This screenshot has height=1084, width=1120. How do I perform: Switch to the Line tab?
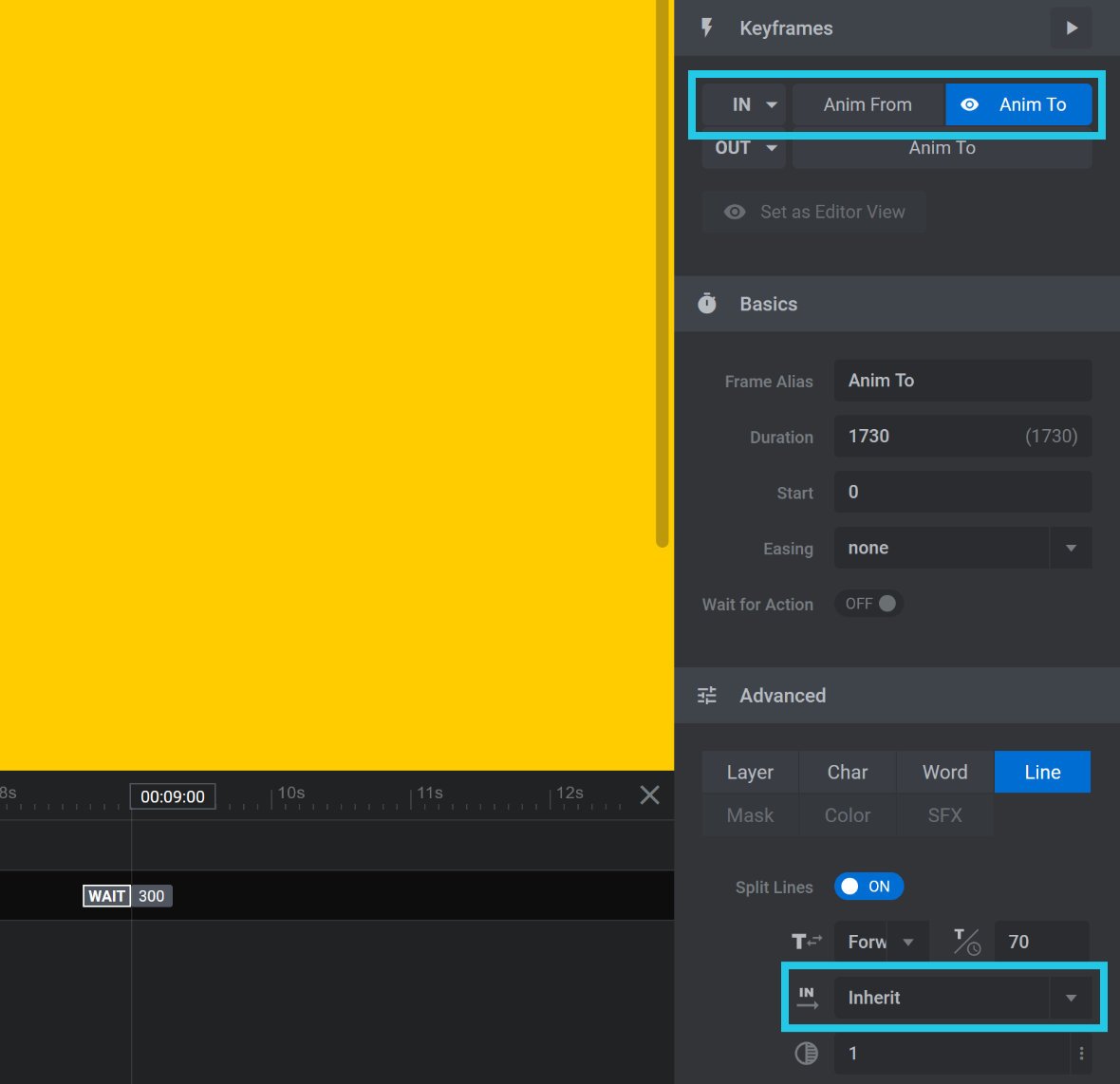(1042, 772)
